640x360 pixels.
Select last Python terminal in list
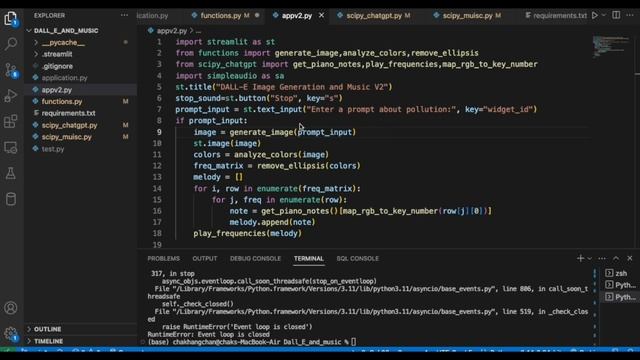[x=620, y=297]
